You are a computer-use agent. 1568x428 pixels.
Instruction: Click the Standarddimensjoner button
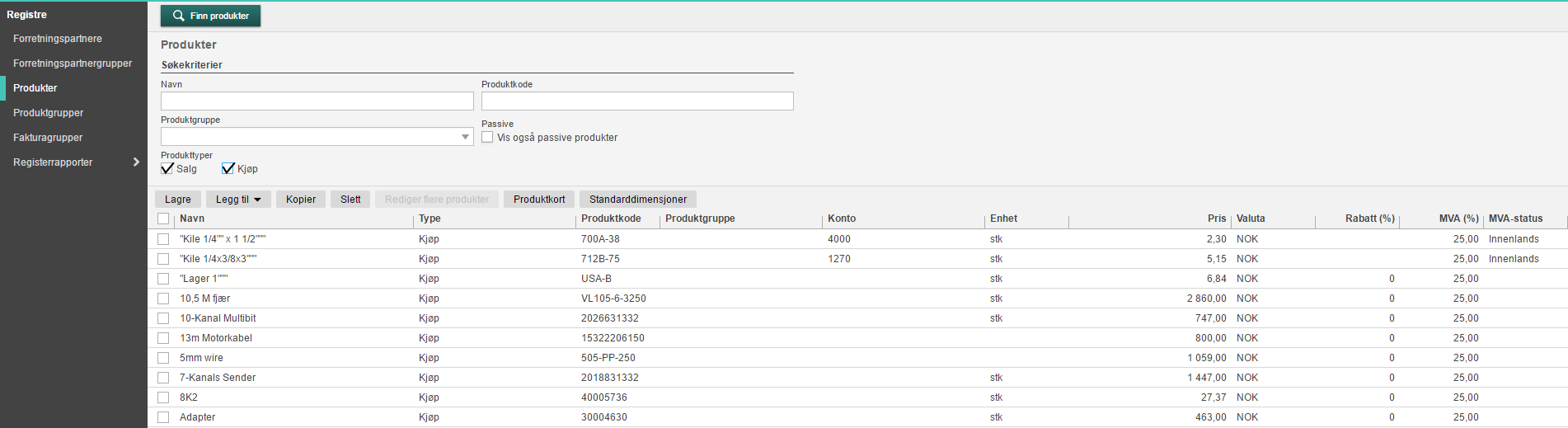click(638, 200)
